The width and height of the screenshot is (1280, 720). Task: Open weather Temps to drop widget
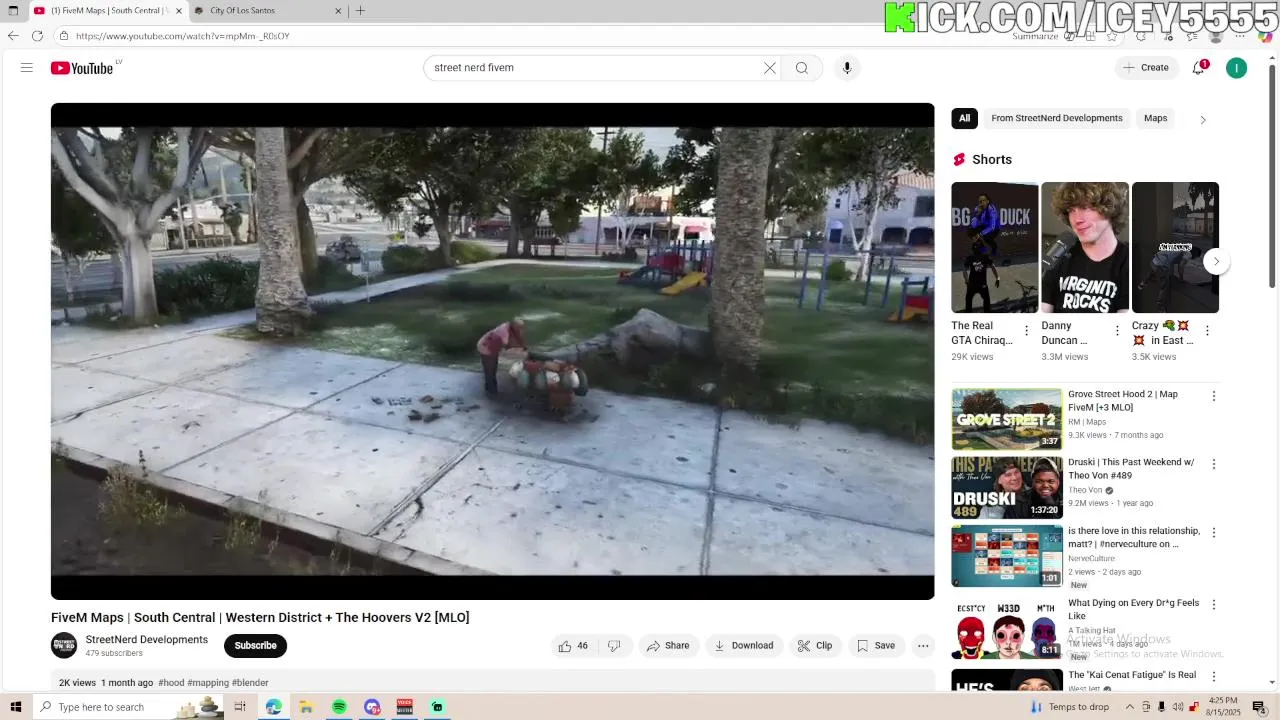(1068, 707)
